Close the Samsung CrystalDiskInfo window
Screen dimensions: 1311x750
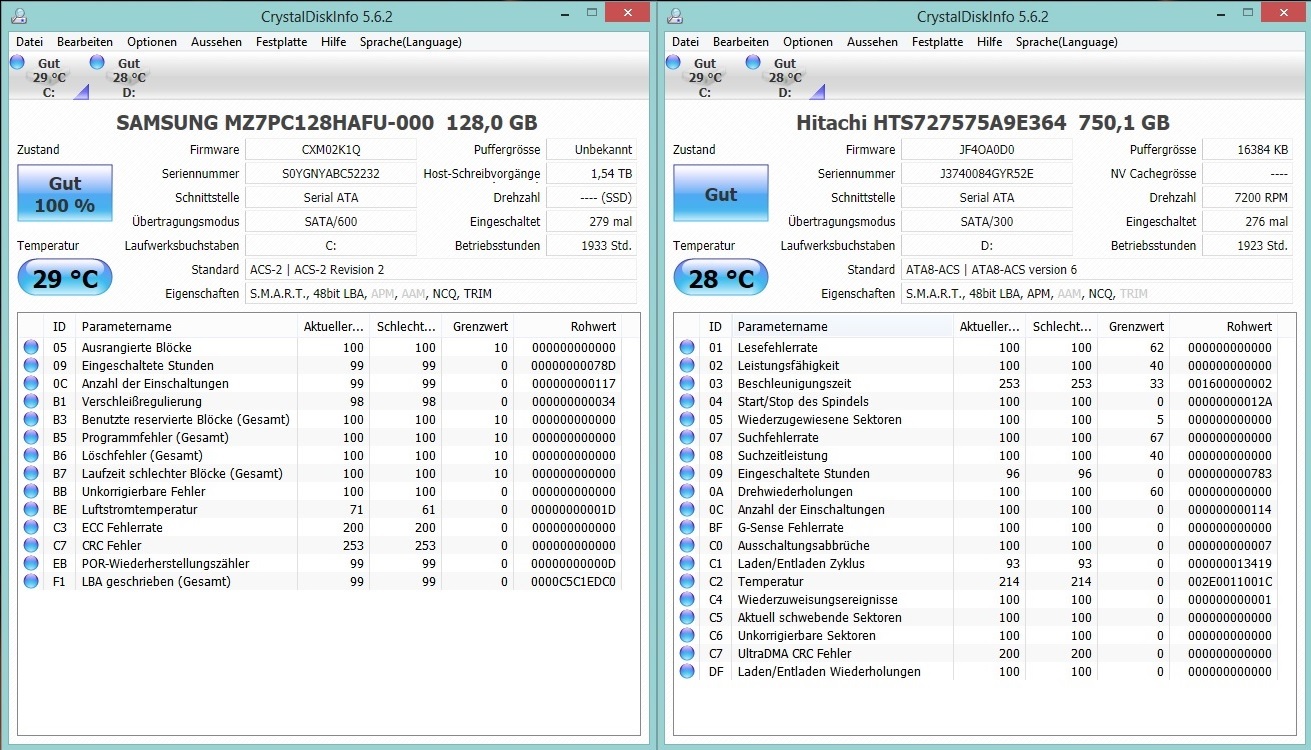click(627, 13)
